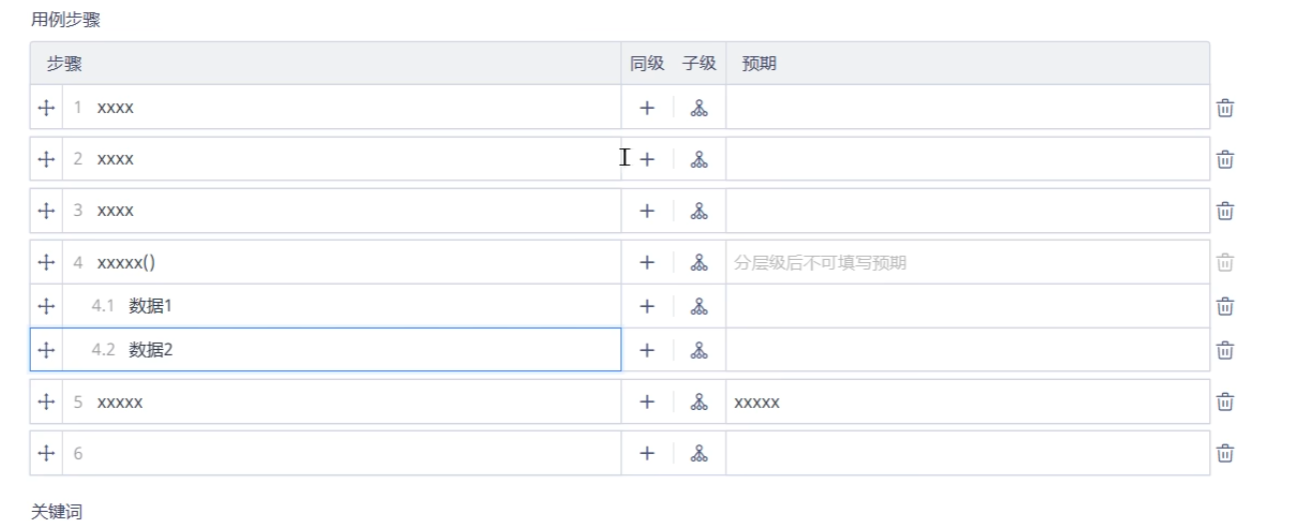Delete step 1 using trash icon
Viewport: 1299px width, 521px height.
coord(1225,108)
